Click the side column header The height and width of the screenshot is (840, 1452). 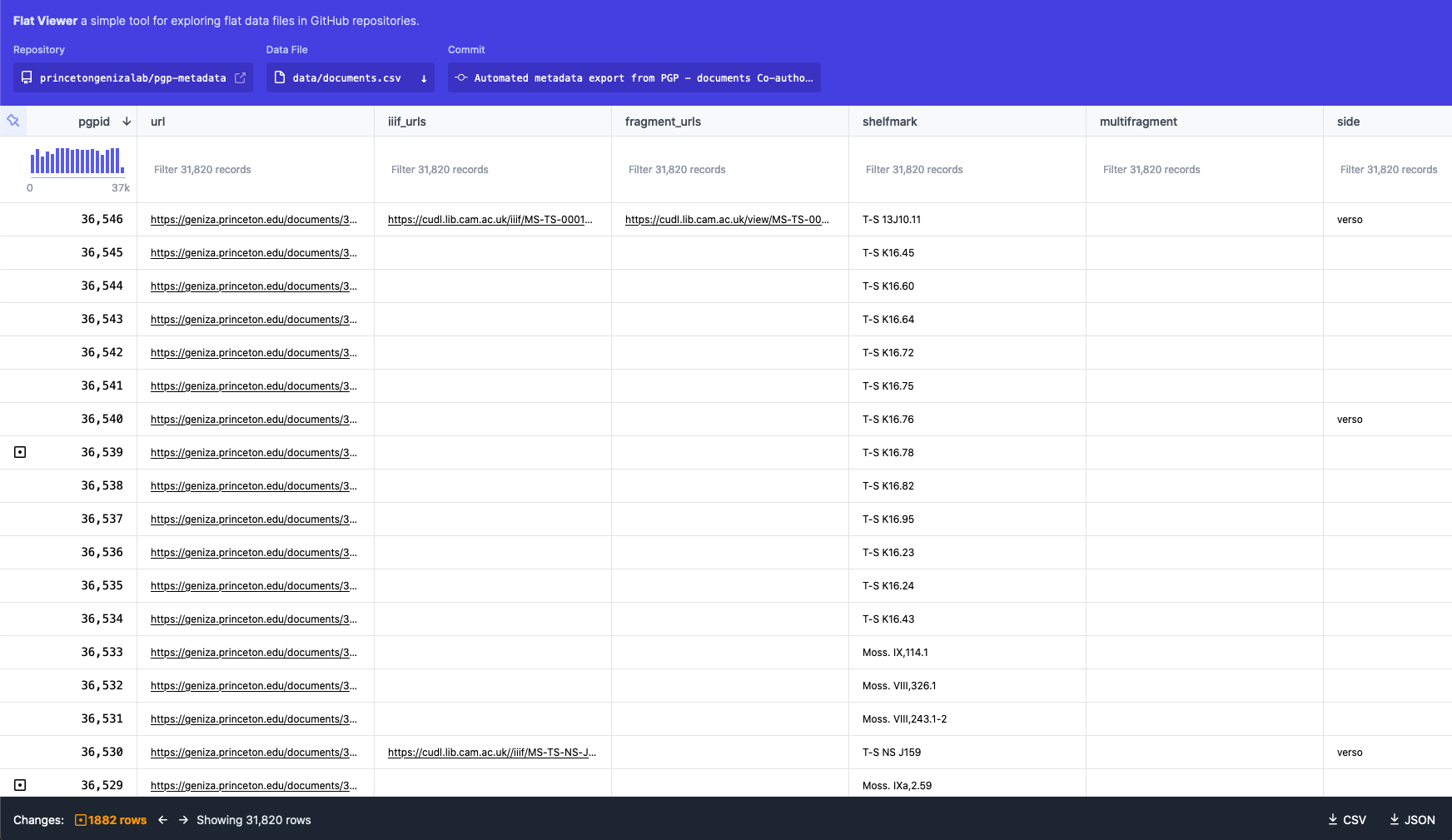click(x=1388, y=122)
